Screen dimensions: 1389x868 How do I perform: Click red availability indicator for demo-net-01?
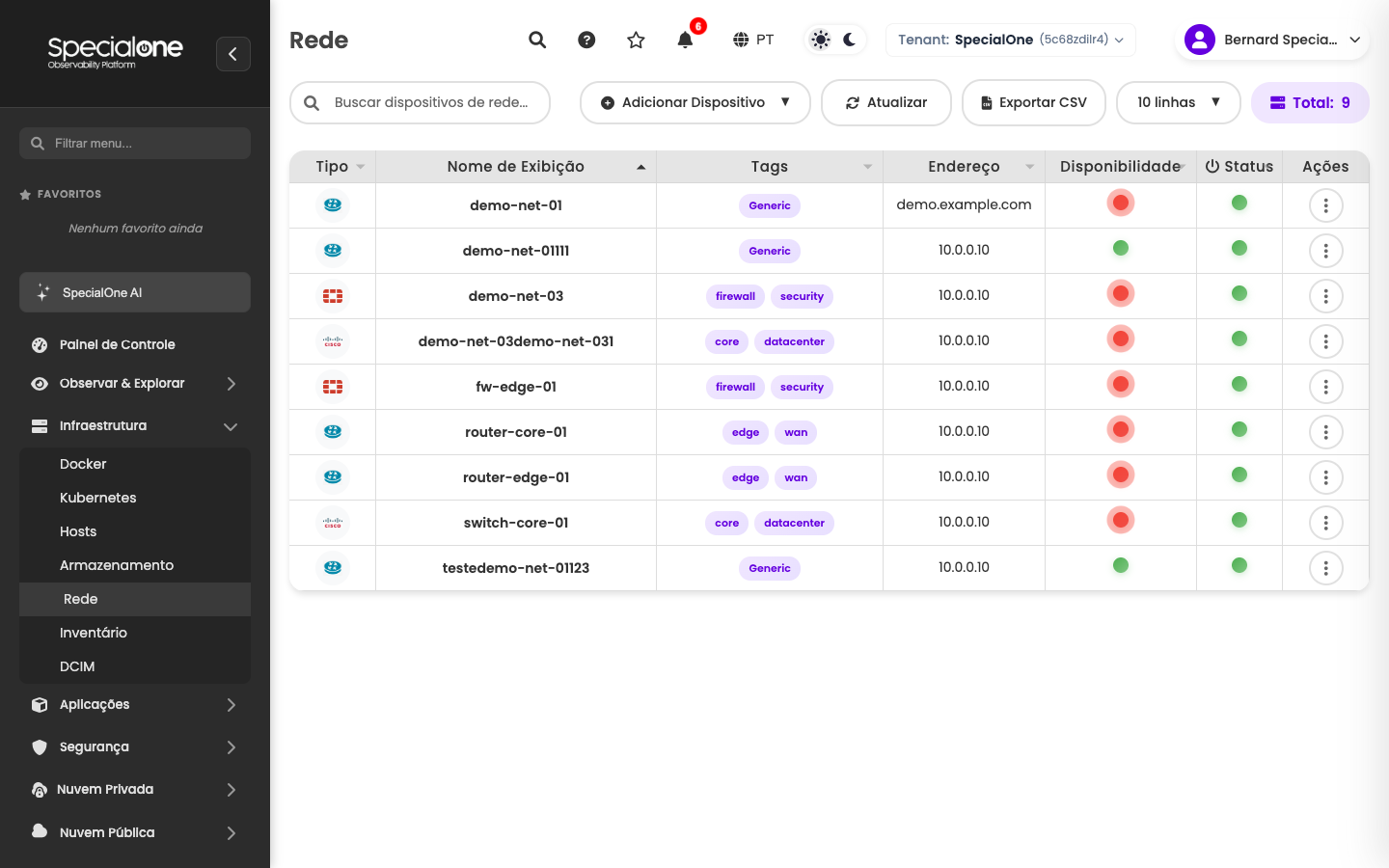click(x=1121, y=203)
